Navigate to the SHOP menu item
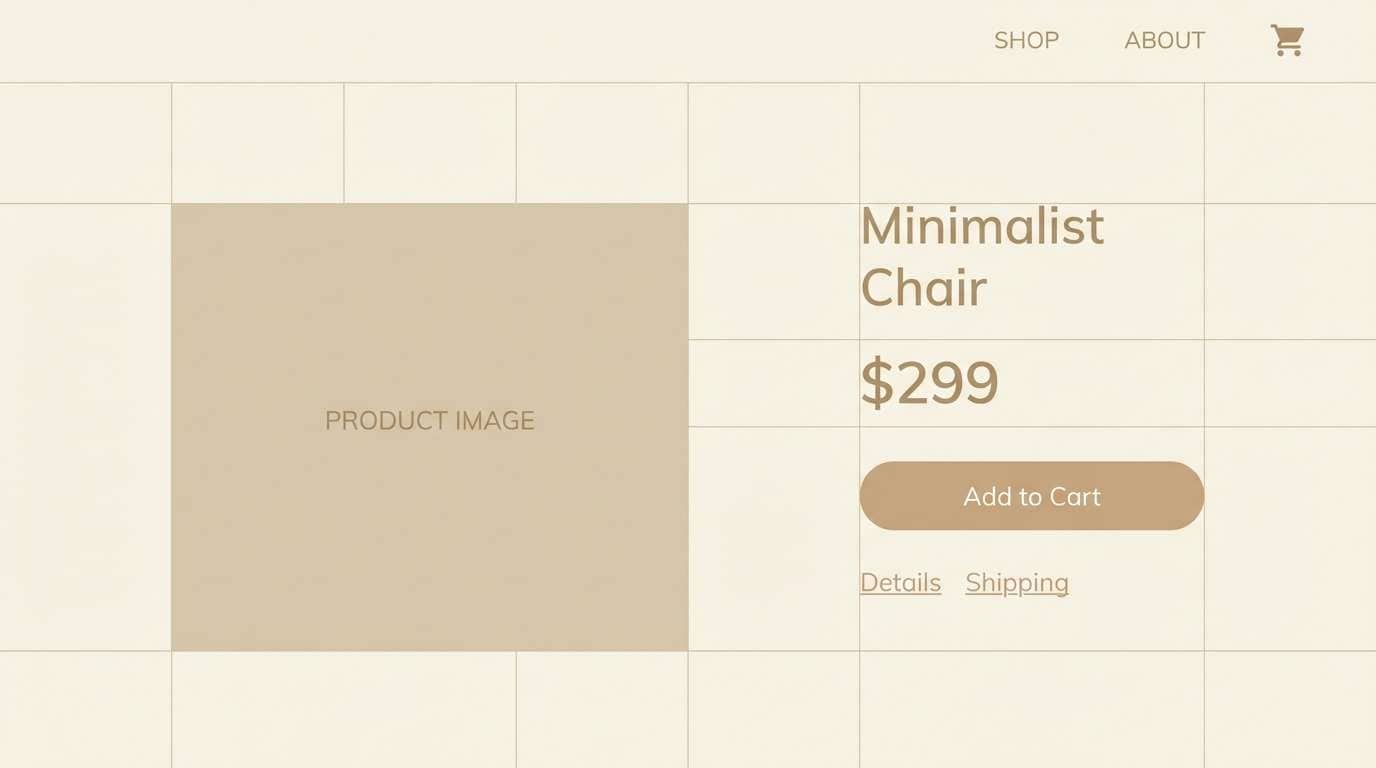Screen dimensions: 1376x768 tap(1026, 40)
